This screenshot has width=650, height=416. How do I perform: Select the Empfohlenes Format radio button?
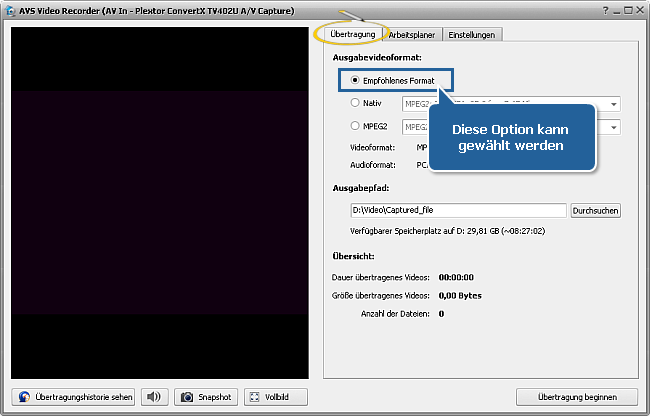click(355, 80)
